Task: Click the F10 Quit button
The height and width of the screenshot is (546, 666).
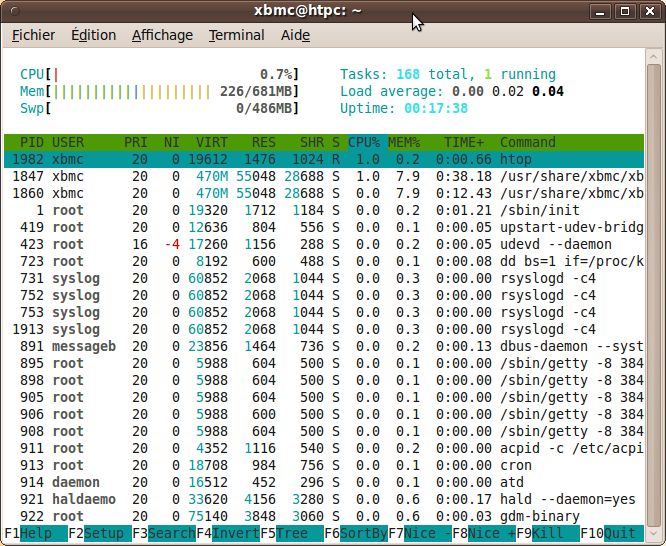Action: click(x=612, y=533)
